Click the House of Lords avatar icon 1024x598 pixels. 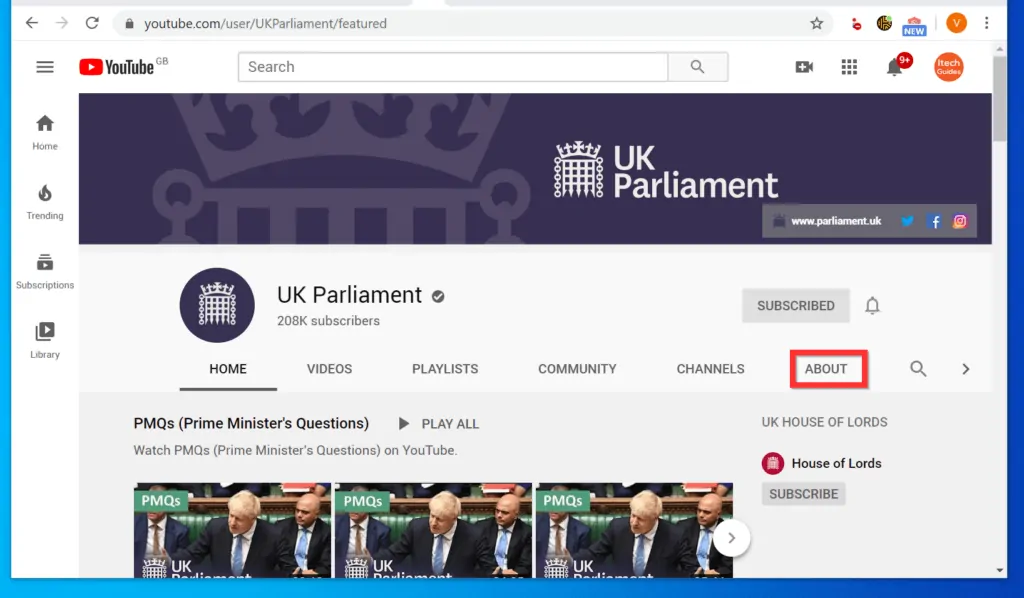773,464
